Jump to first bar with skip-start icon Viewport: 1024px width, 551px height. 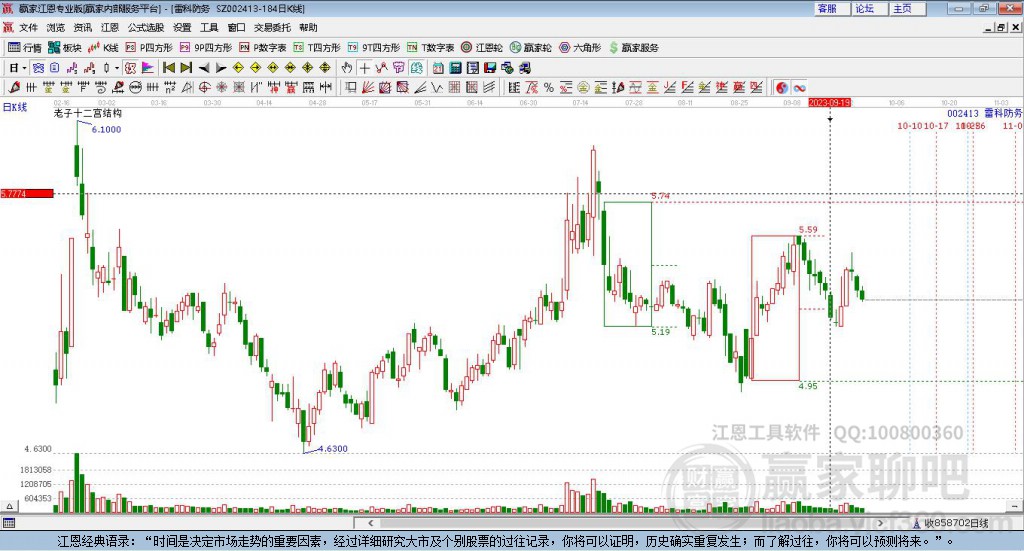click(168, 68)
